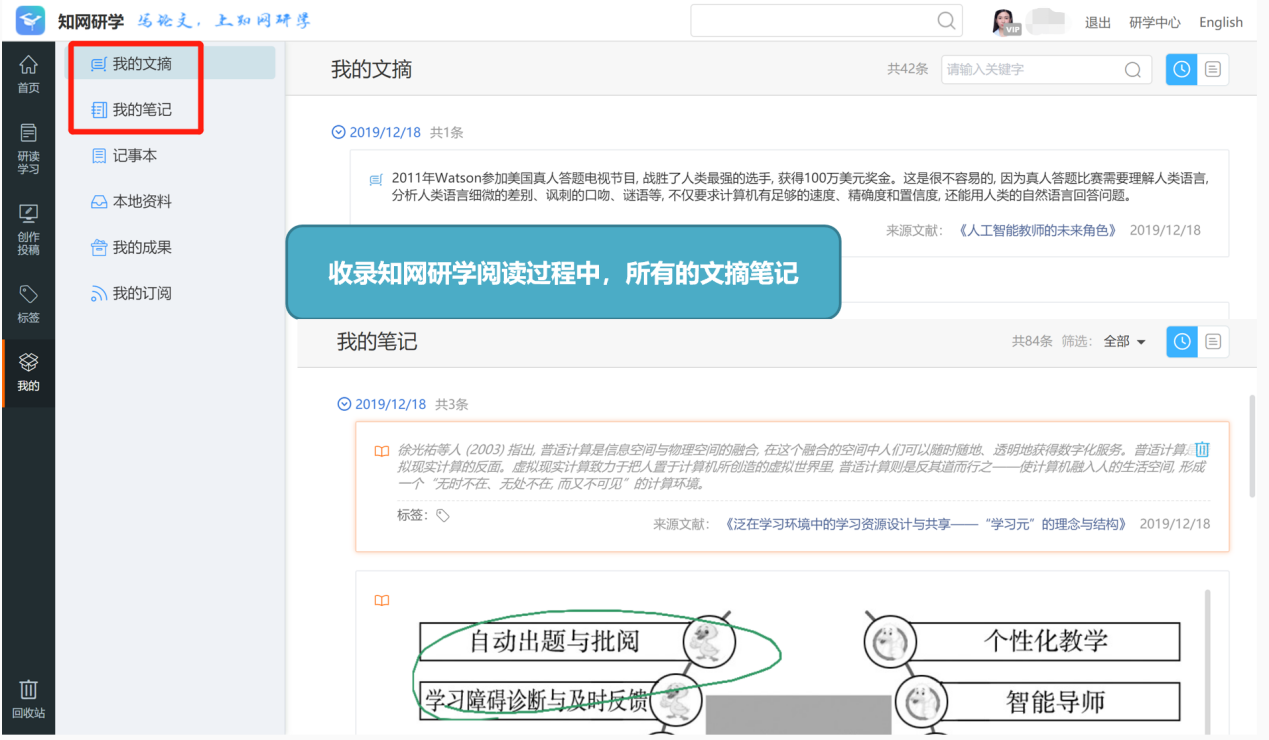Collapse the 2019/12/18 group in 我的文摘

[x=338, y=132]
